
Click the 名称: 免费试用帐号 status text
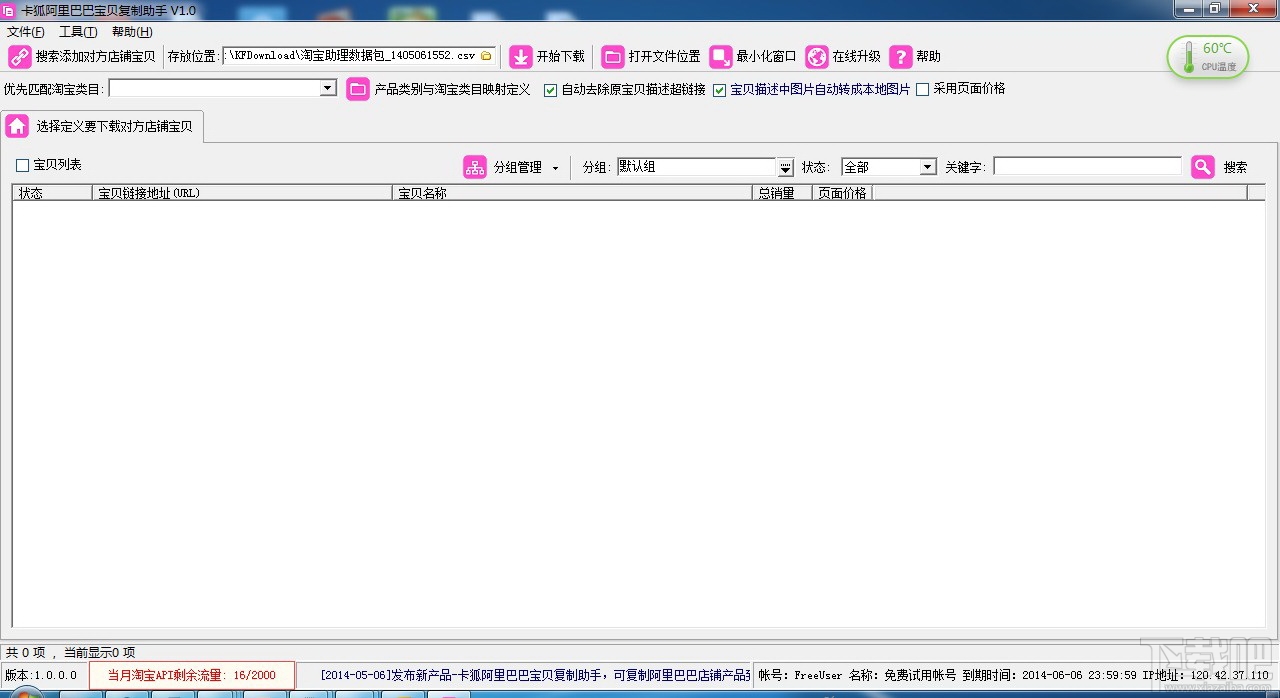(902, 675)
